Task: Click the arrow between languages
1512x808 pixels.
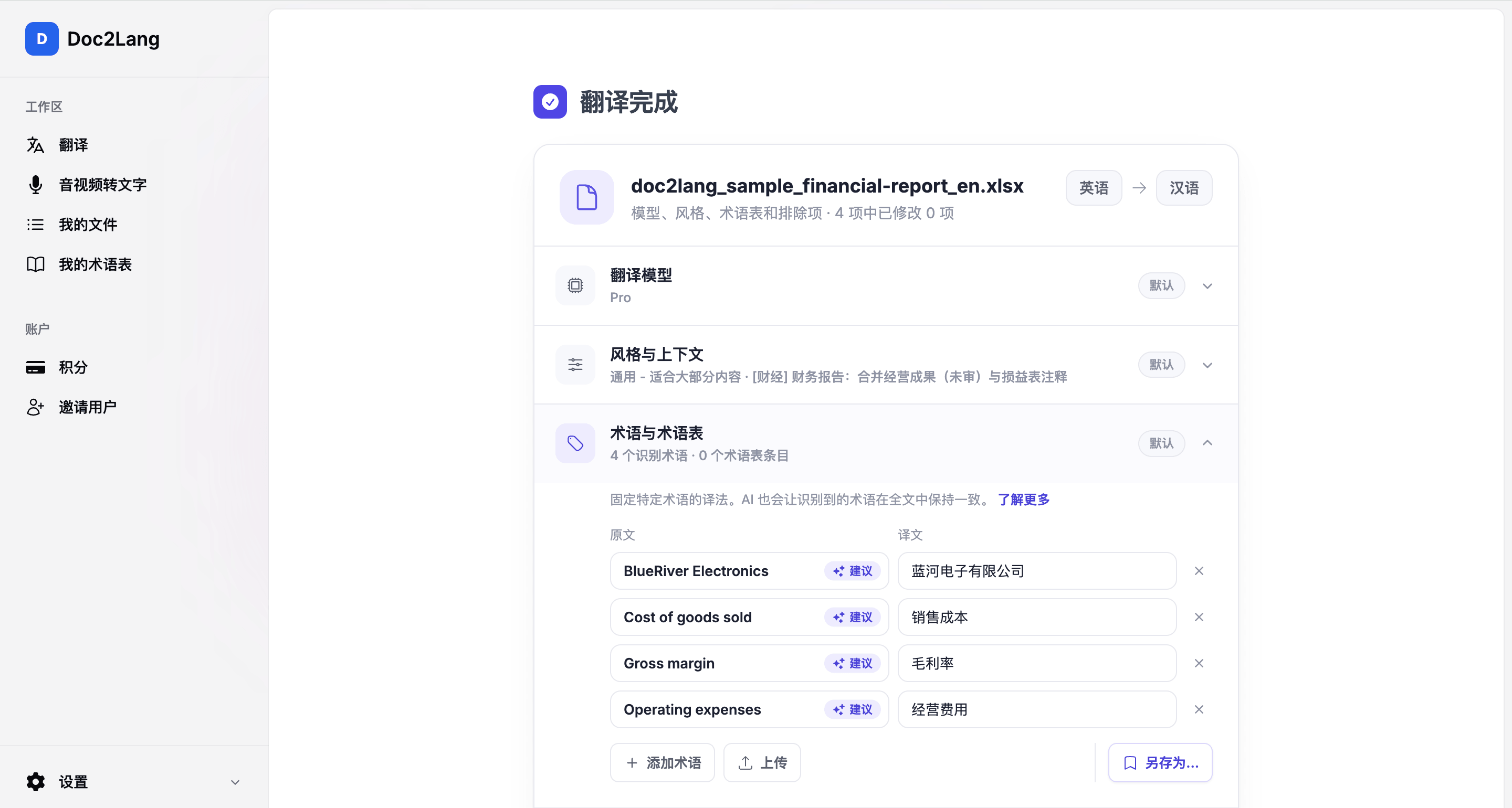Action: pyautogui.click(x=1139, y=188)
